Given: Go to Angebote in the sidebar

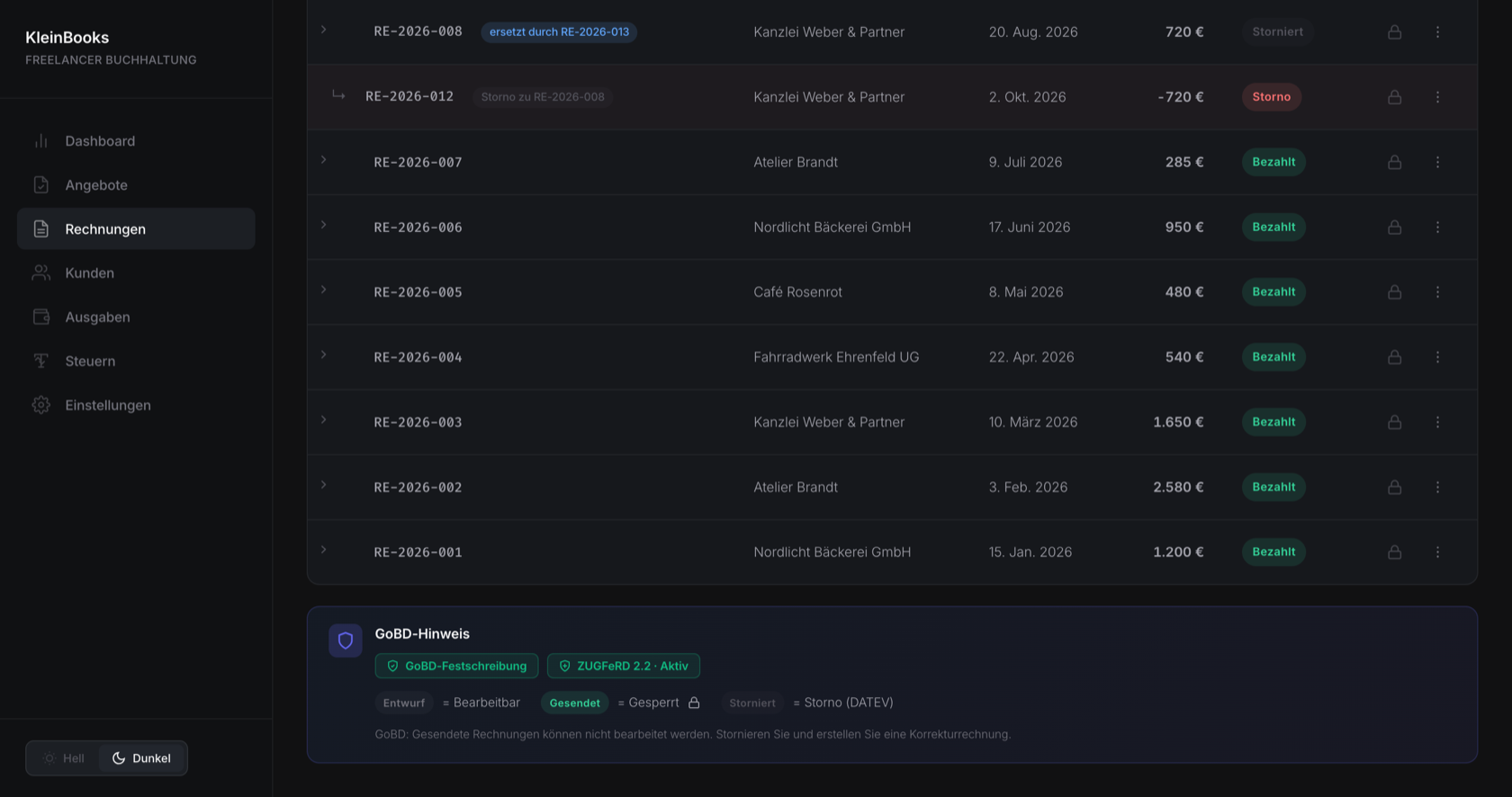Looking at the screenshot, I should [136, 185].
